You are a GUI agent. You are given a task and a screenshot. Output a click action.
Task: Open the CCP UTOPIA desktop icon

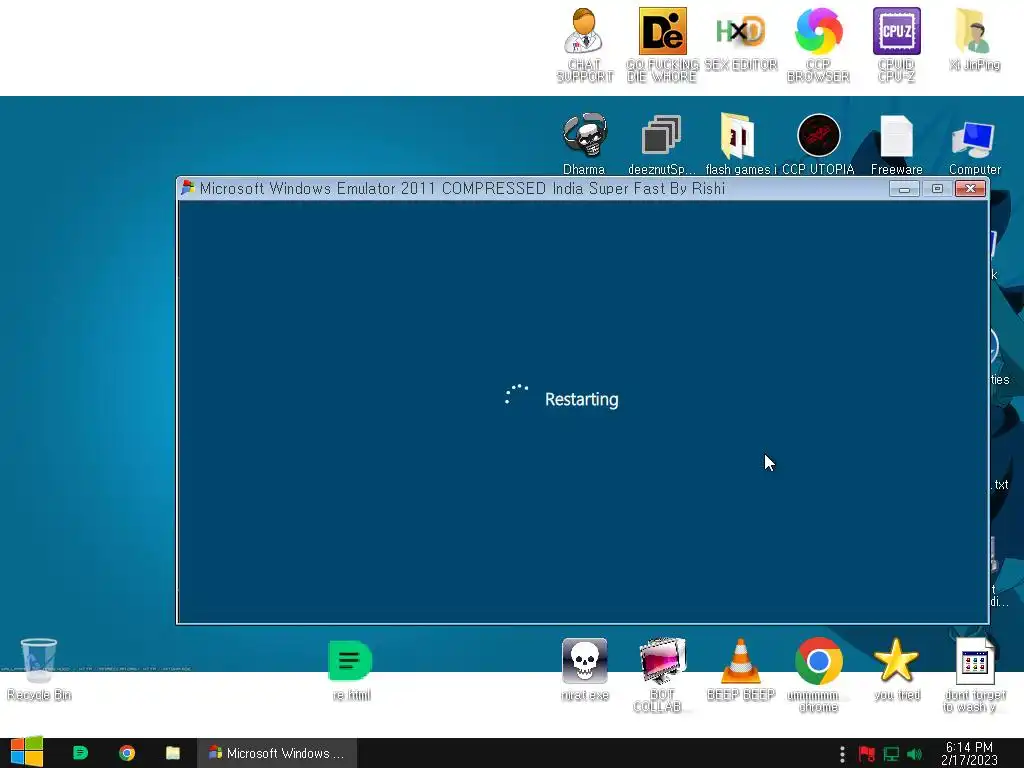pos(818,144)
